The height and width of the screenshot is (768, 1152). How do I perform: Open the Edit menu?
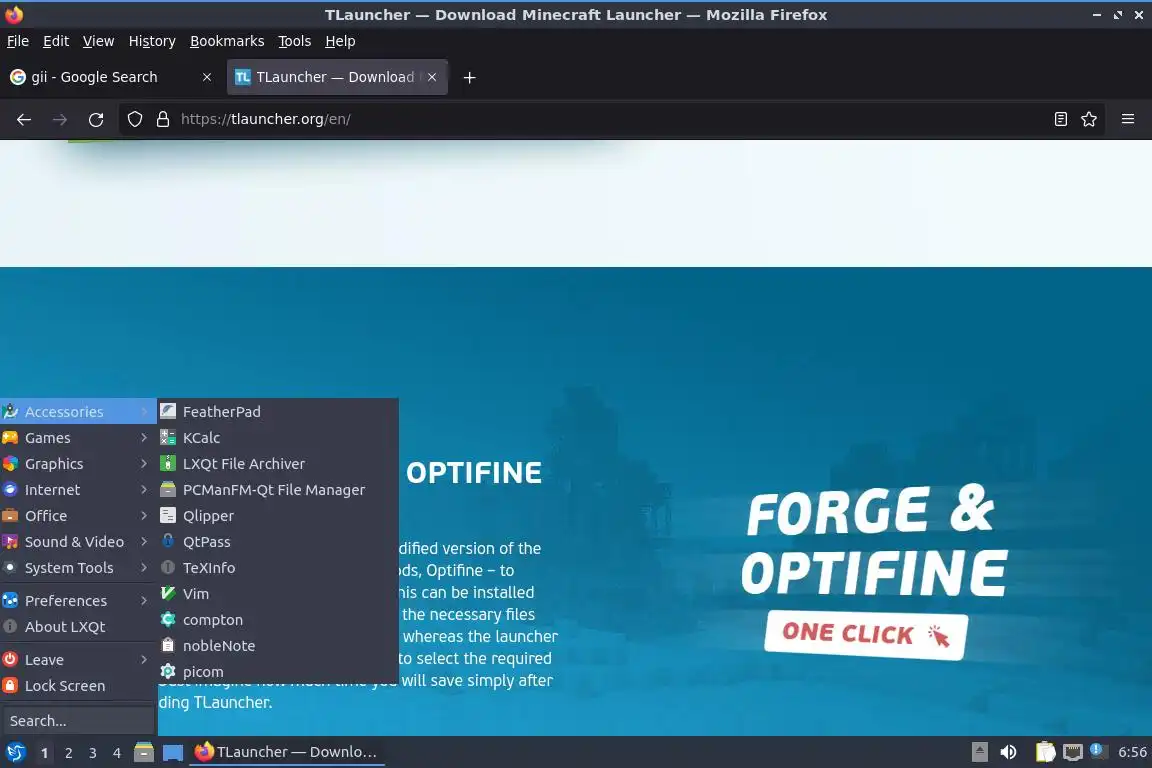pos(56,41)
